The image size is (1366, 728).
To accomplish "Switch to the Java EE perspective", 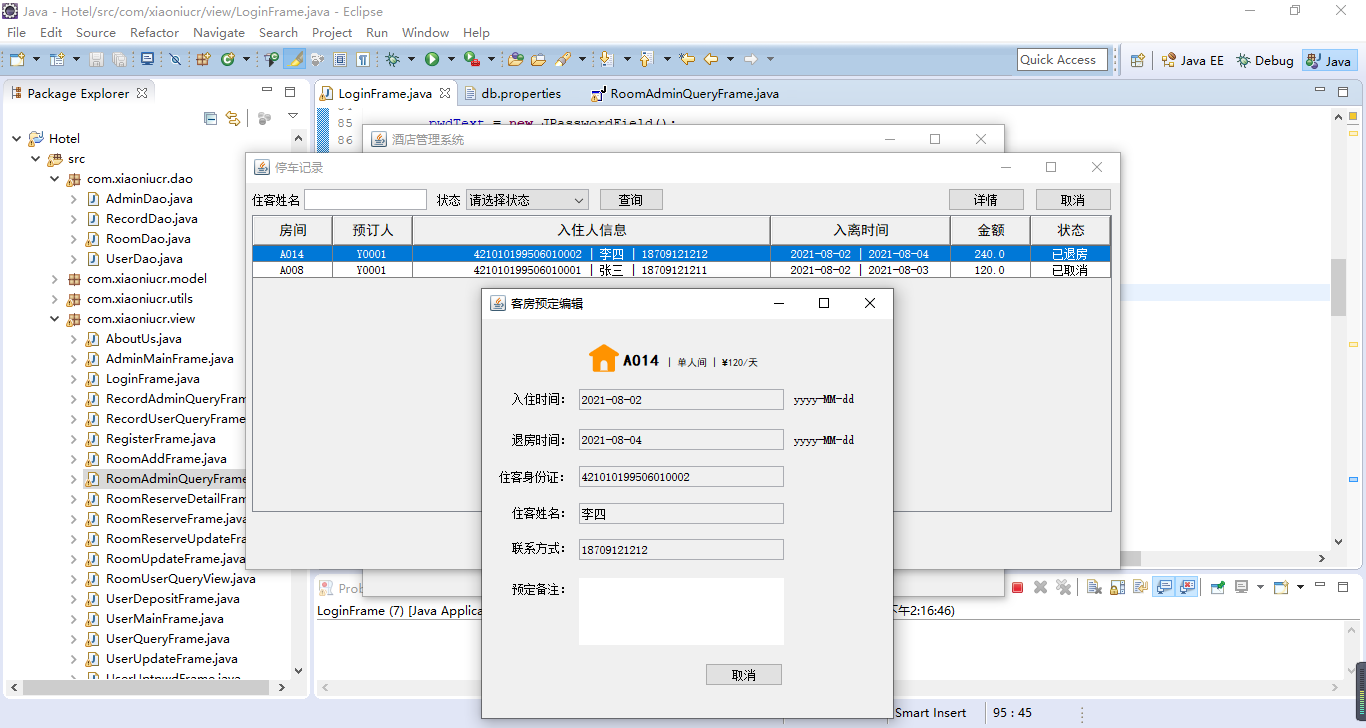I will [x=1192, y=60].
